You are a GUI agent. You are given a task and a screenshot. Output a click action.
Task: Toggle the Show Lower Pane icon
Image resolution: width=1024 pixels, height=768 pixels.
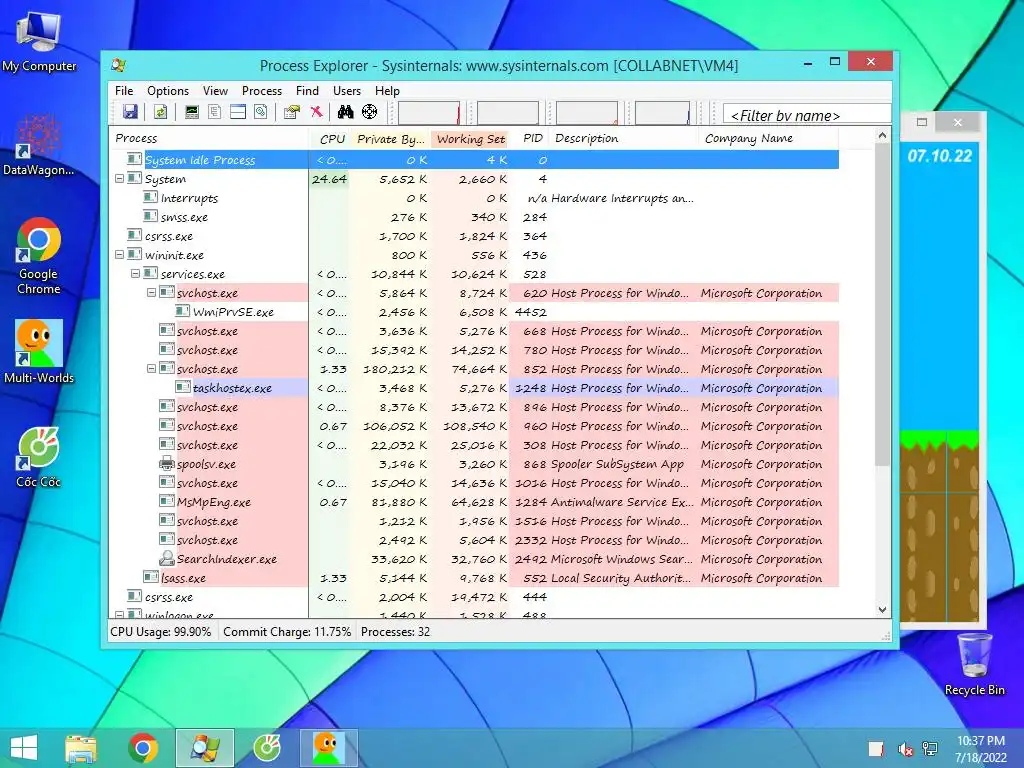tap(238, 112)
